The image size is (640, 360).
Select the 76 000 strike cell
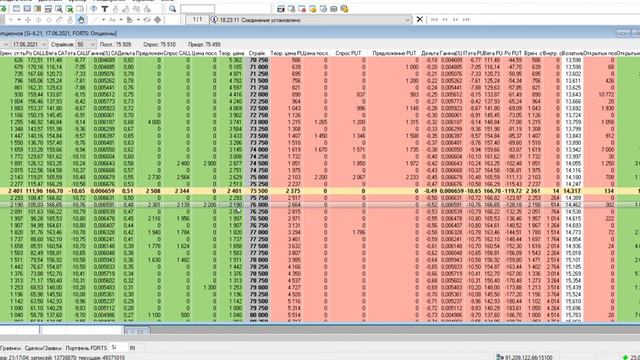click(x=258, y=204)
